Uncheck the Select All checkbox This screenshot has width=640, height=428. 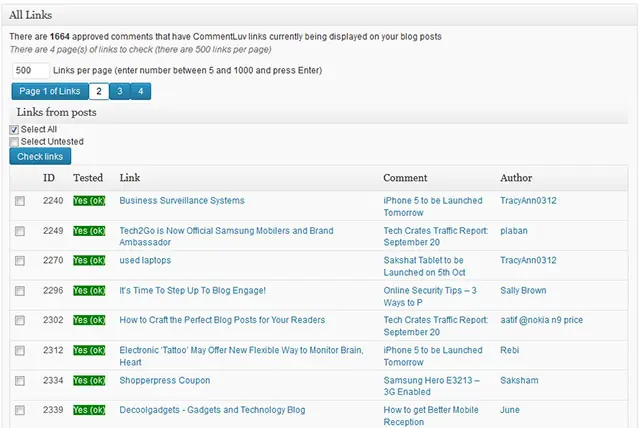pos(14,130)
